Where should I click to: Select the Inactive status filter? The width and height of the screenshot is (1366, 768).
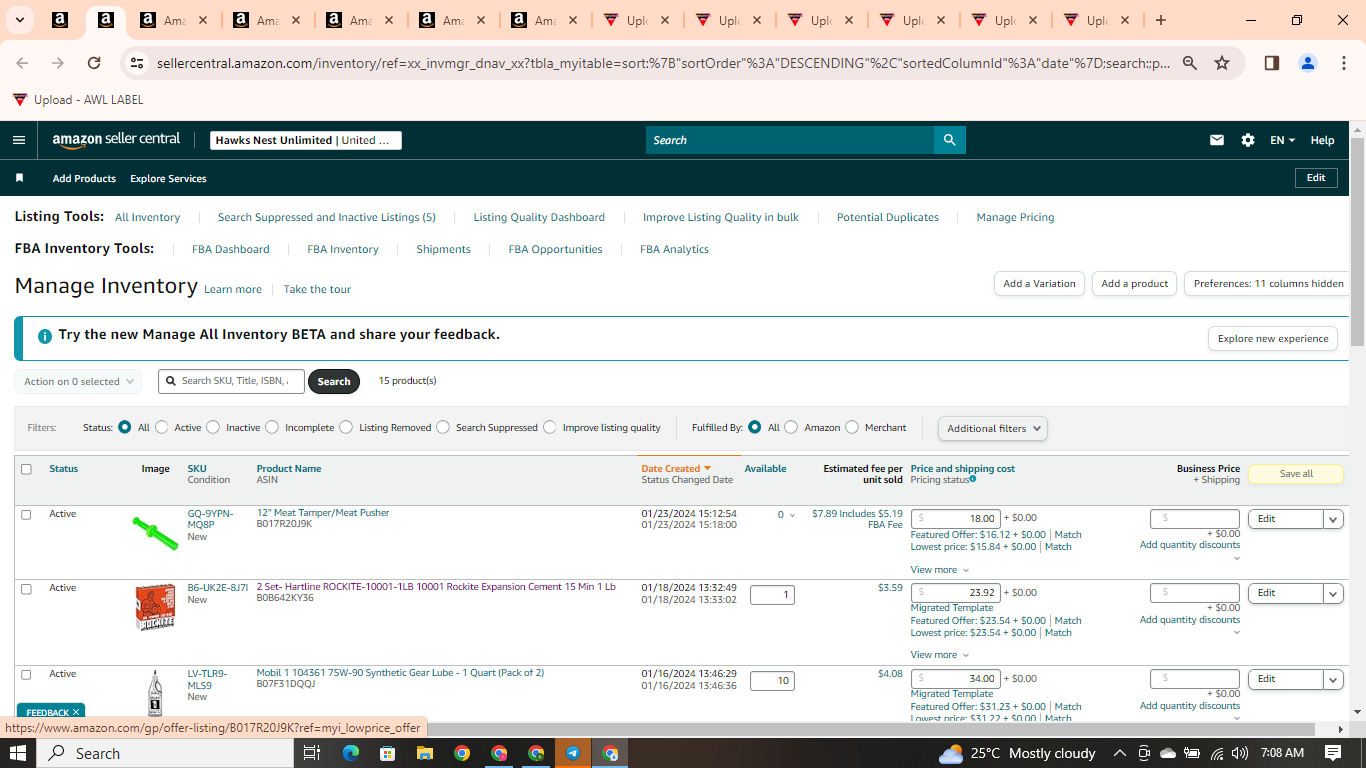coord(213,427)
